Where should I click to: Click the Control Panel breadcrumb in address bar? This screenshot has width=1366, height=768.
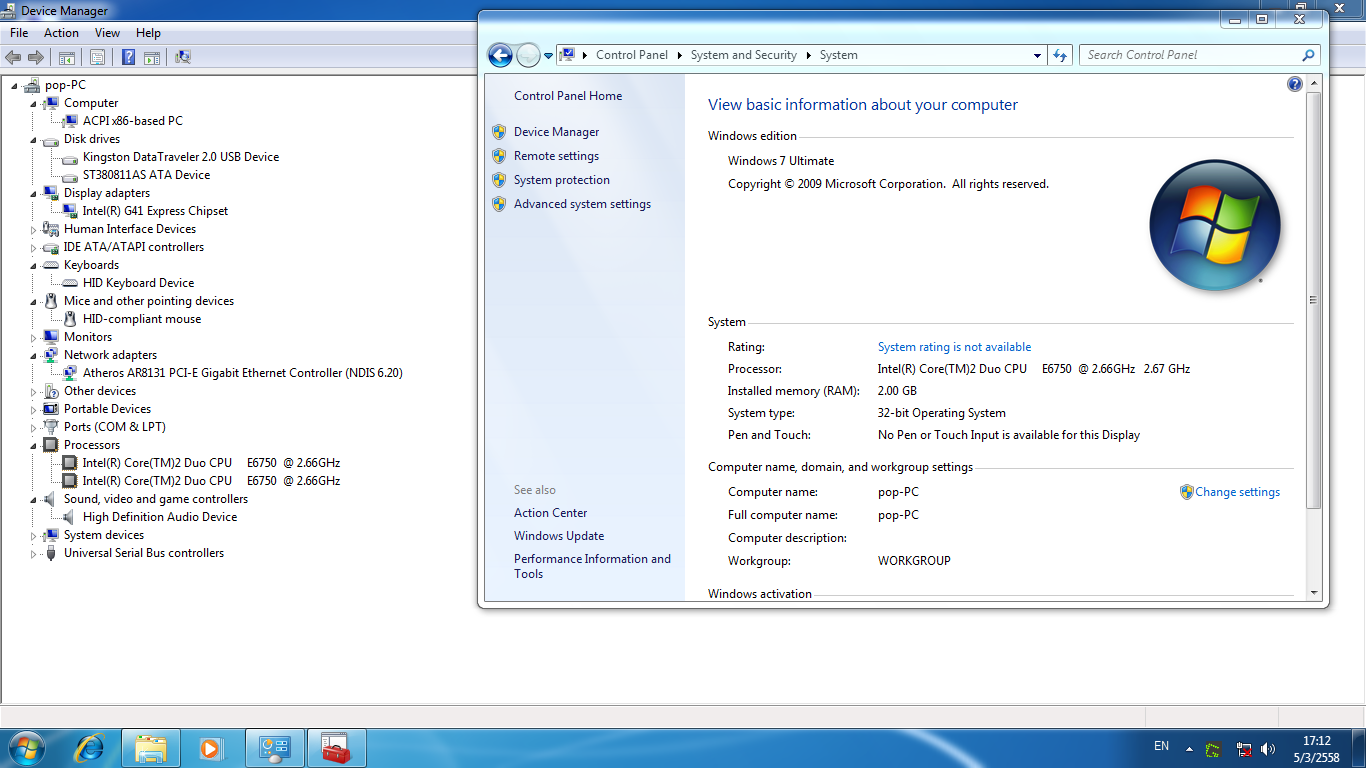632,55
